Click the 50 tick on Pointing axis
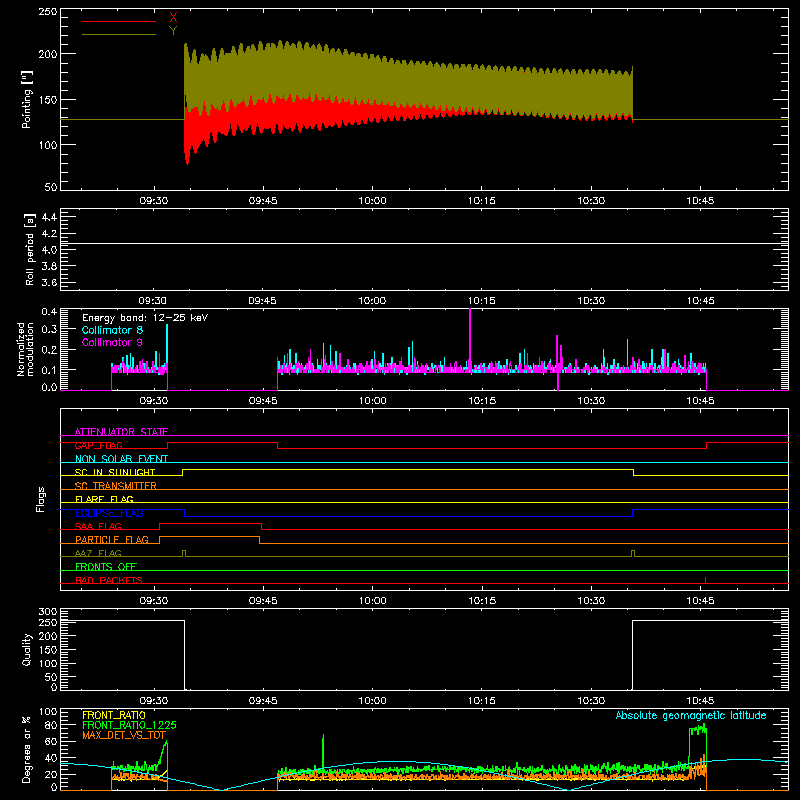800x800 pixels. coord(51,187)
